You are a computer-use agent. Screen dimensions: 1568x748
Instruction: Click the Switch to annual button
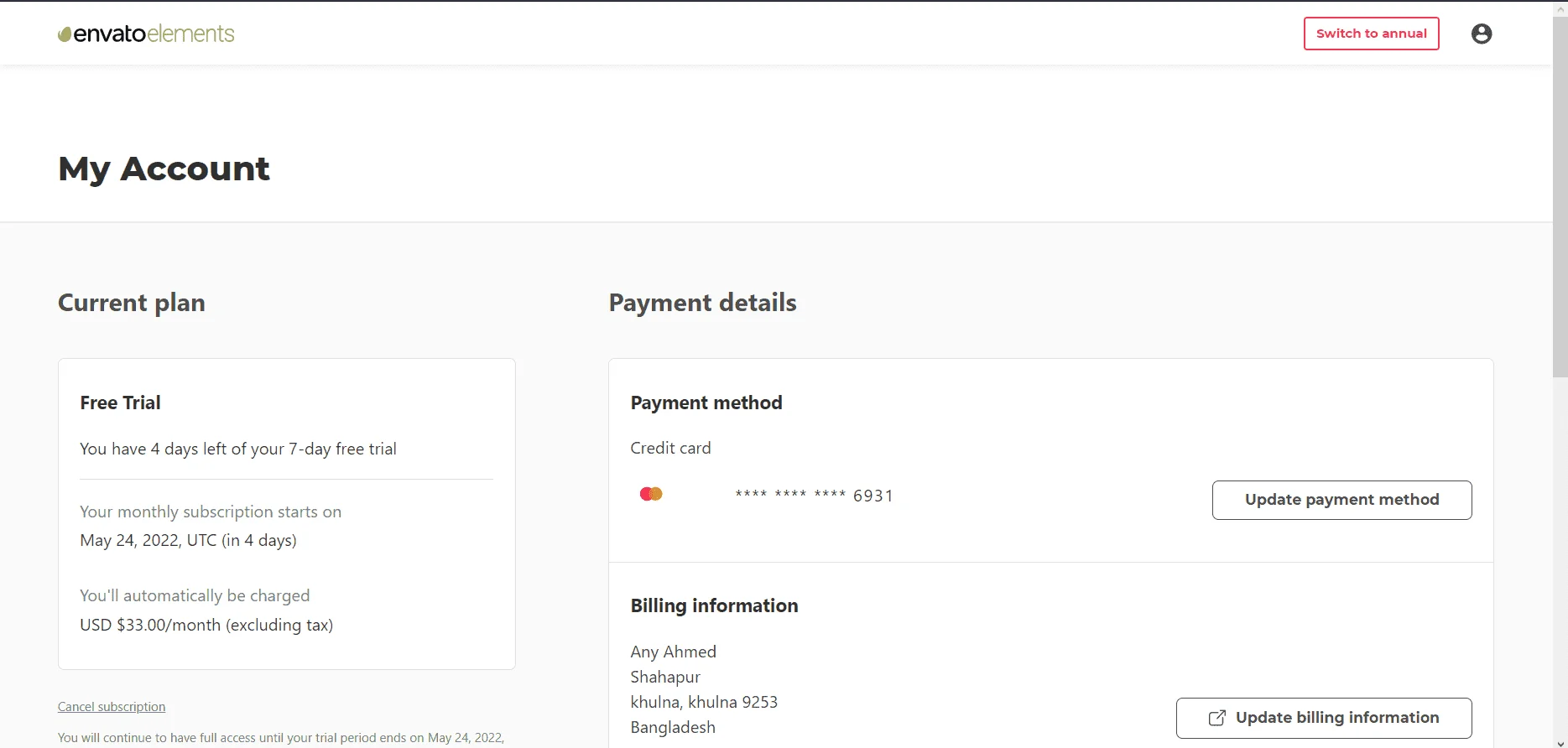click(1371, 34)
